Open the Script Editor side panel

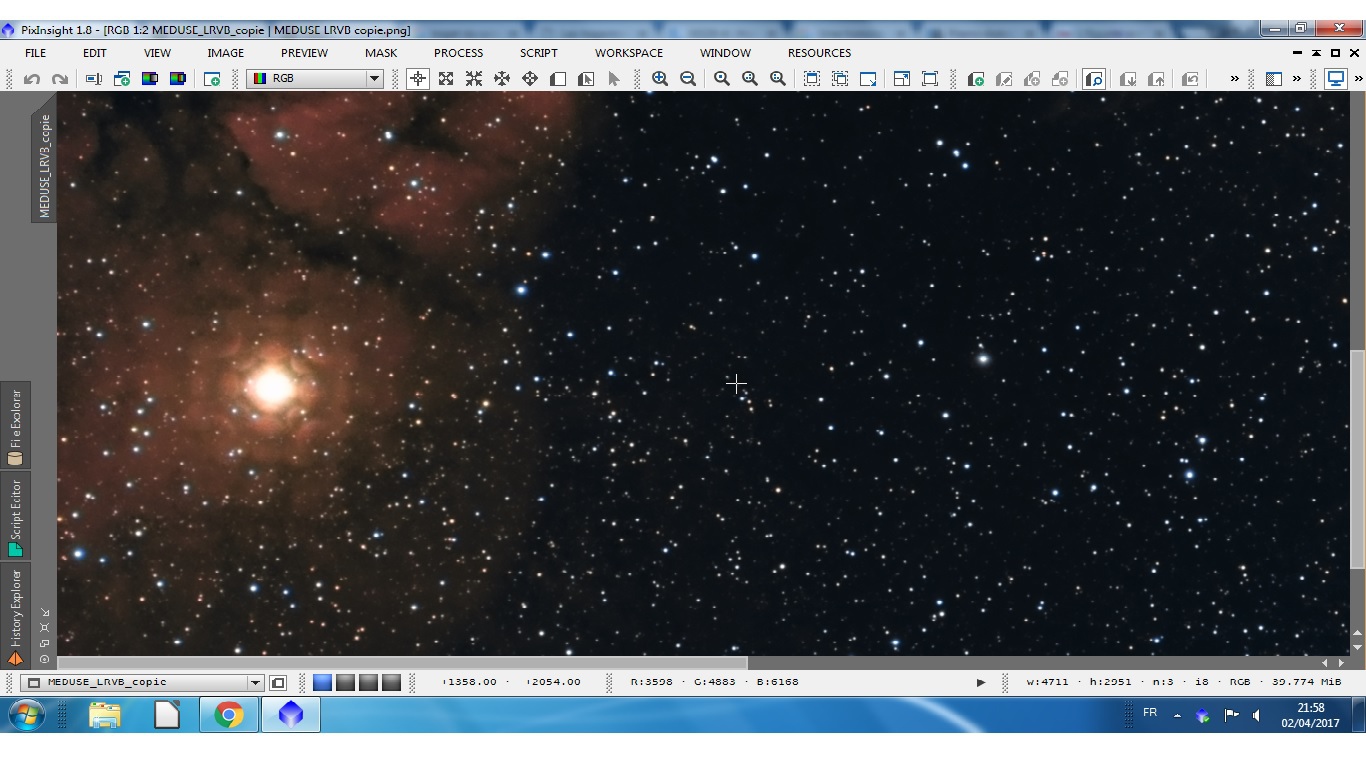pos(15,517)
